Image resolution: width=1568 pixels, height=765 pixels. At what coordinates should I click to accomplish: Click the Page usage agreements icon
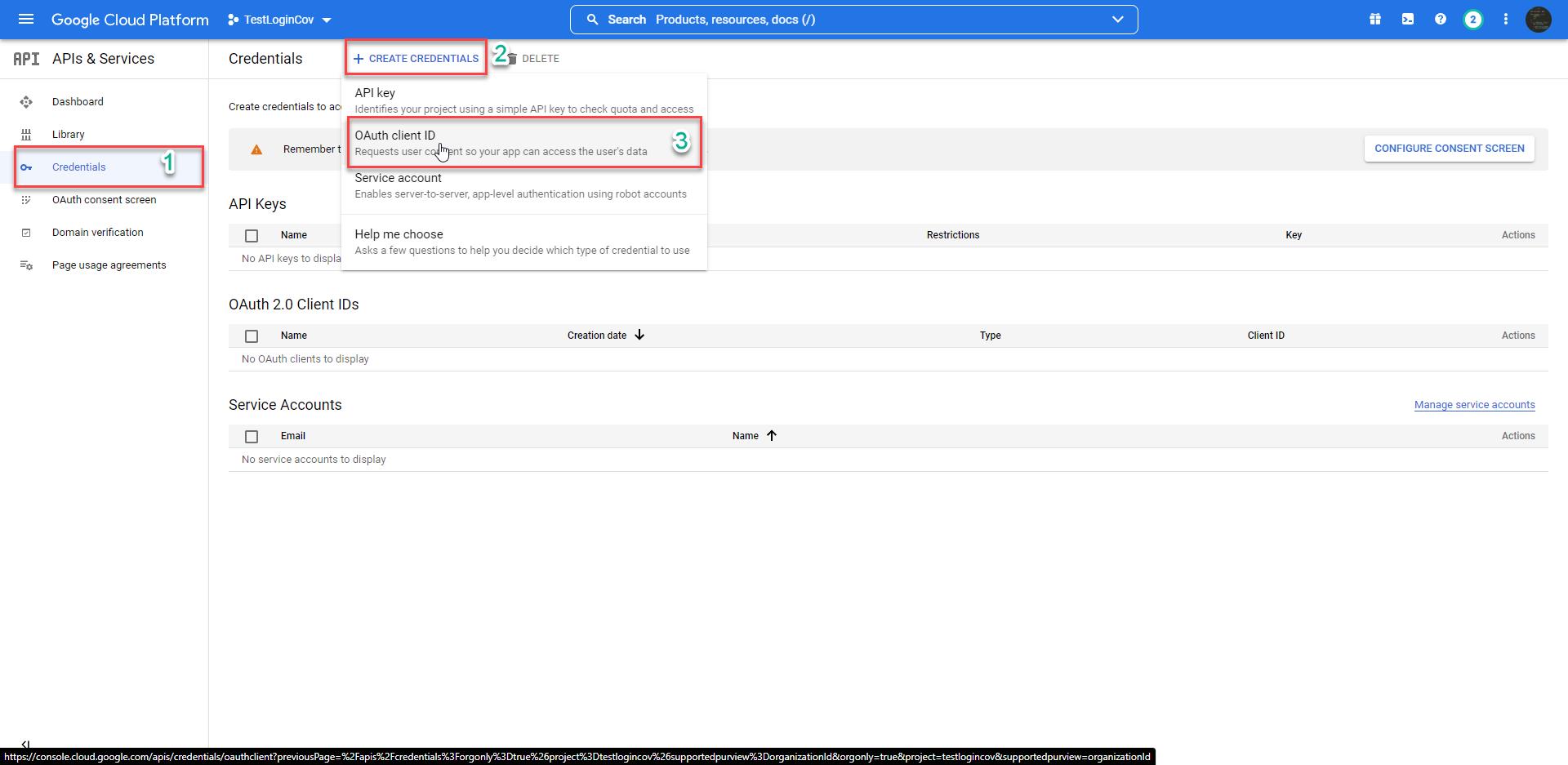(26, 265)
